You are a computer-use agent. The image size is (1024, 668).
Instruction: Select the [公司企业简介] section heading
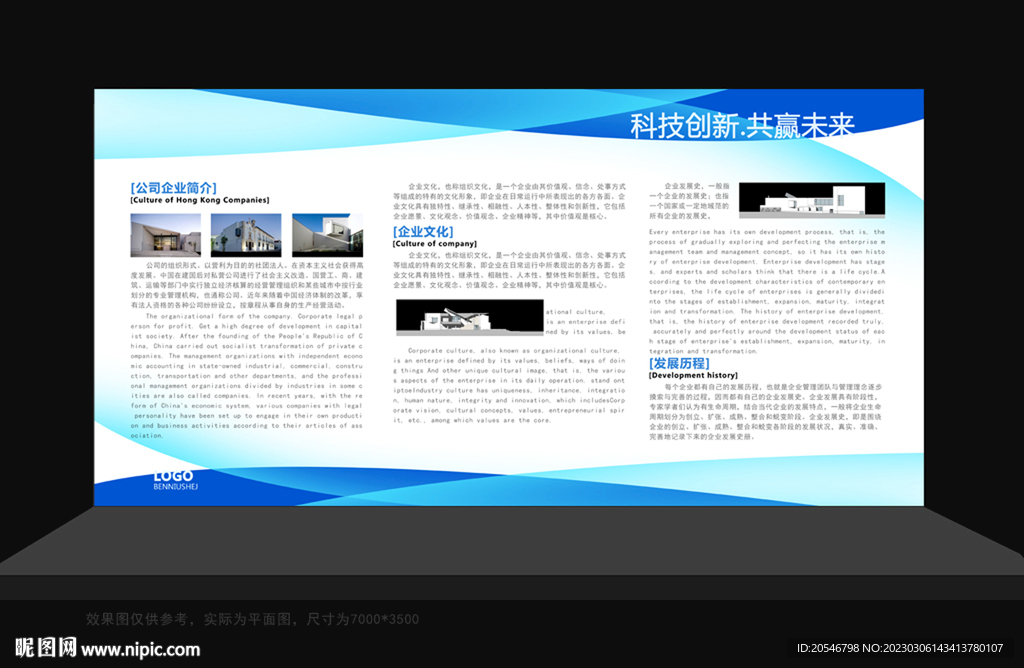click(x=173, y=188)
